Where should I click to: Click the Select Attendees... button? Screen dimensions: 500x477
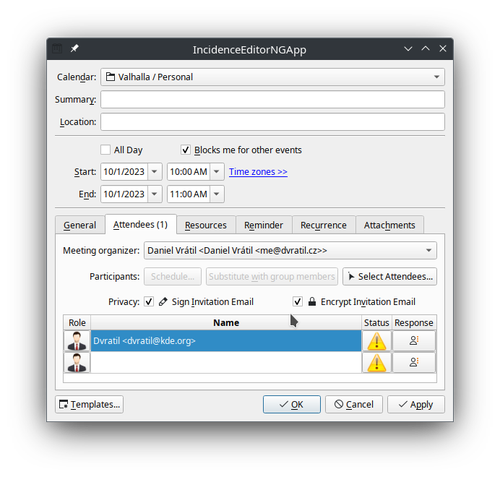390,276
